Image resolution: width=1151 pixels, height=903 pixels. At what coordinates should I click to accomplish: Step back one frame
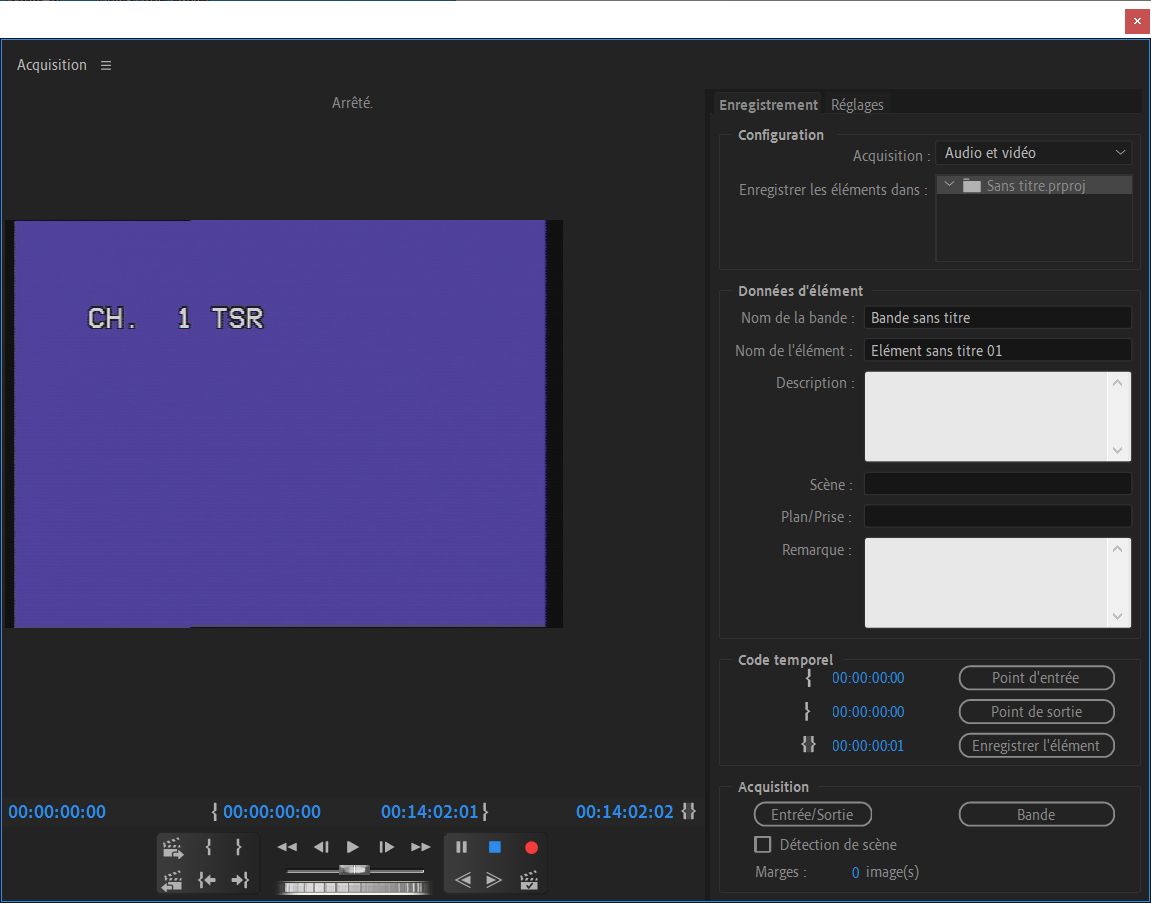coord(320,847)
